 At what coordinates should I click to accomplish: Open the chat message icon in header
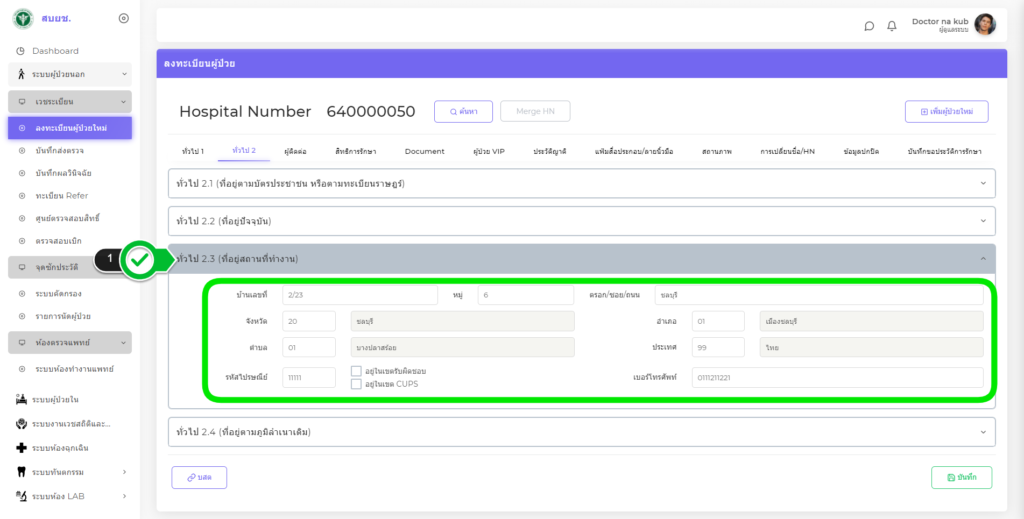(869, 25)
